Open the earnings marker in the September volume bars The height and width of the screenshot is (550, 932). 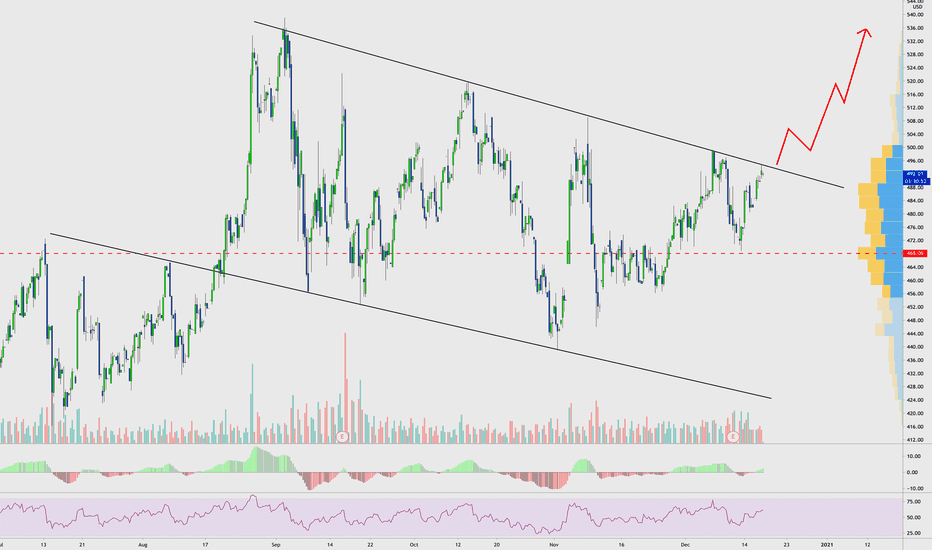[x=342, y=437]
